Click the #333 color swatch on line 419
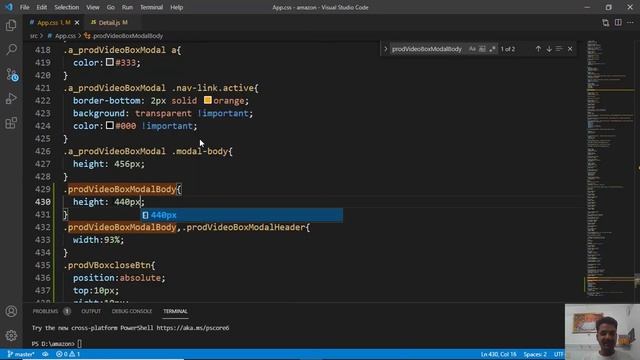Viewport: 640px width, 360px height. coord(110,62)
